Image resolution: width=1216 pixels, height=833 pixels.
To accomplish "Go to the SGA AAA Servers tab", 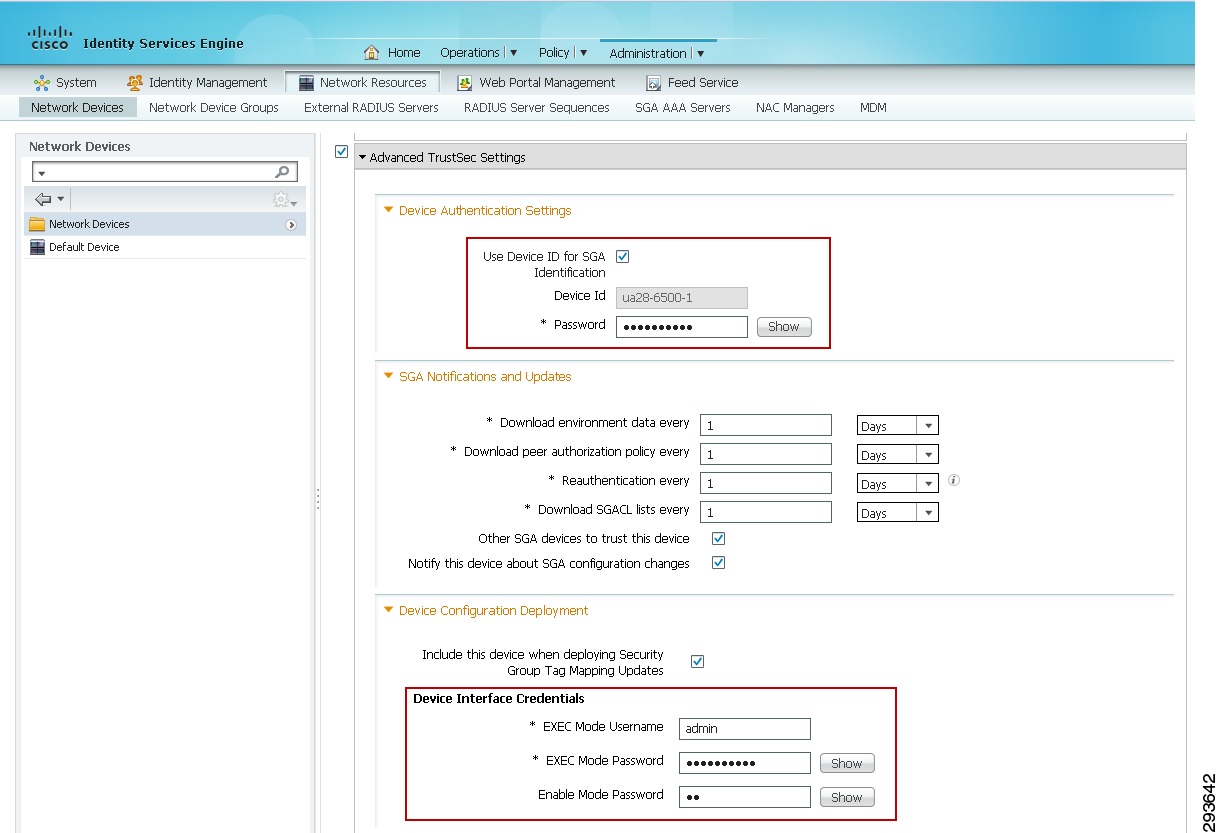I will pyautogui.click(x=683, y=108).
